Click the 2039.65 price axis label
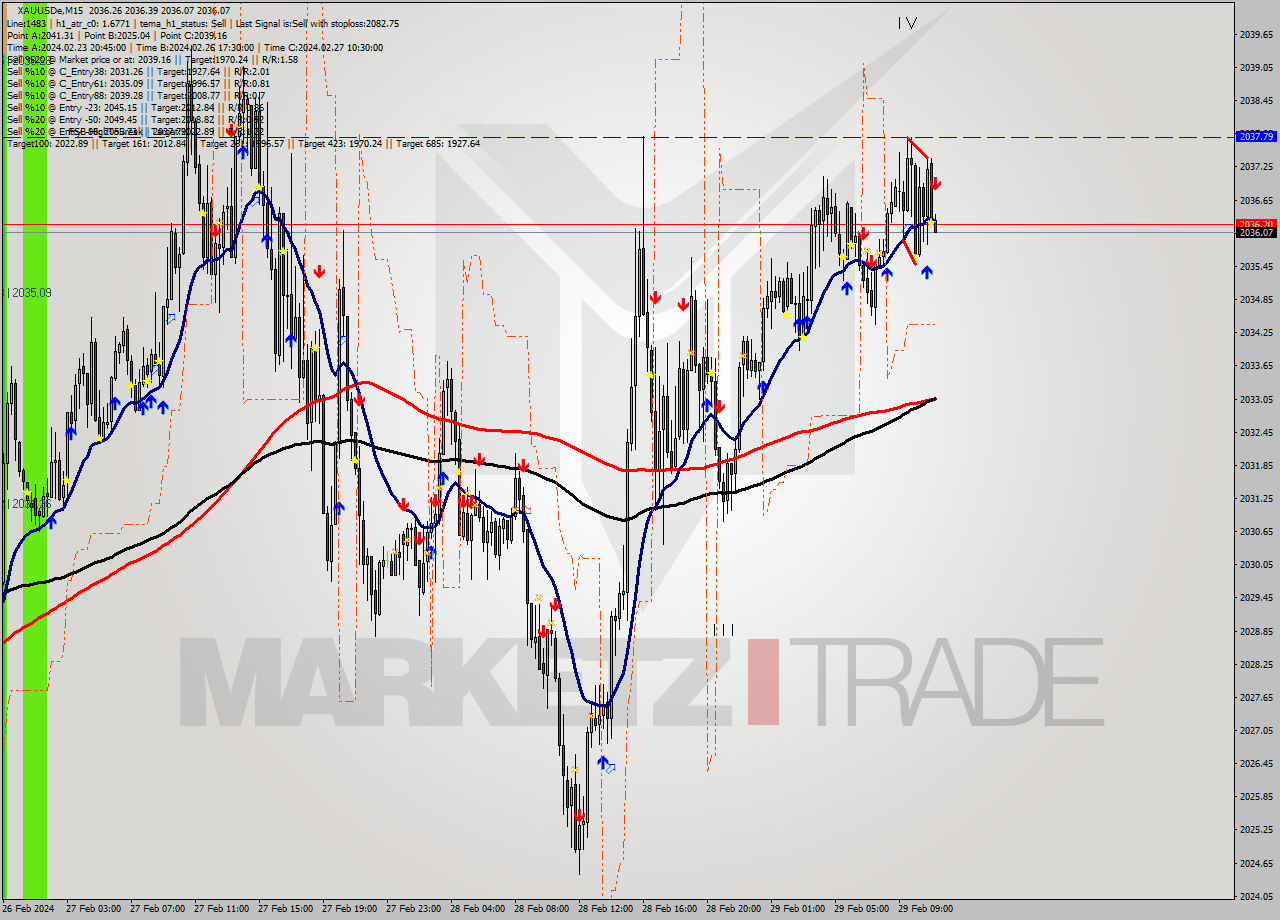1280x920 pixels. [x=1256, y=34]
